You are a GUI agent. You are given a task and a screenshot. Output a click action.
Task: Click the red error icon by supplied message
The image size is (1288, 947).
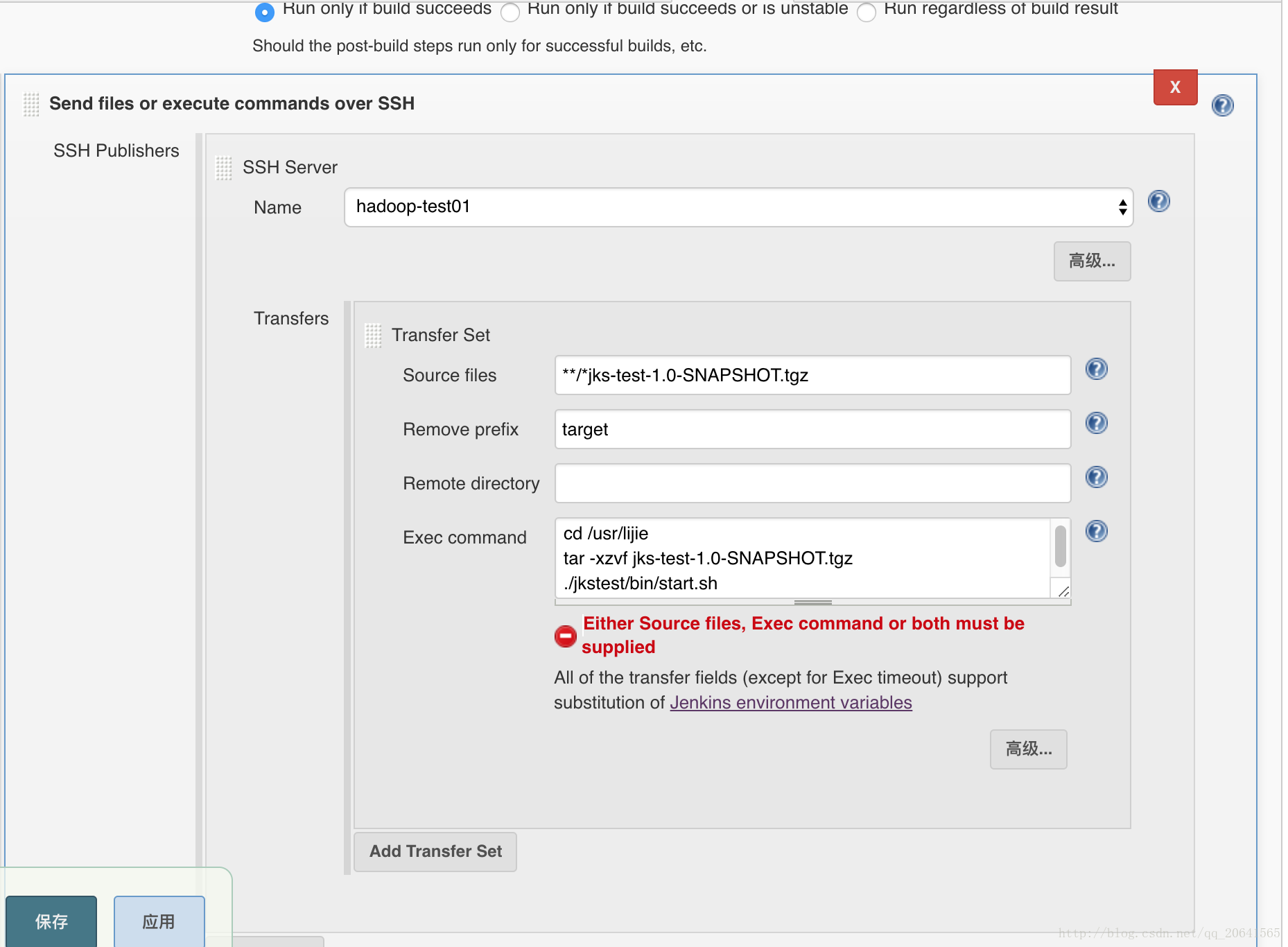565,636
